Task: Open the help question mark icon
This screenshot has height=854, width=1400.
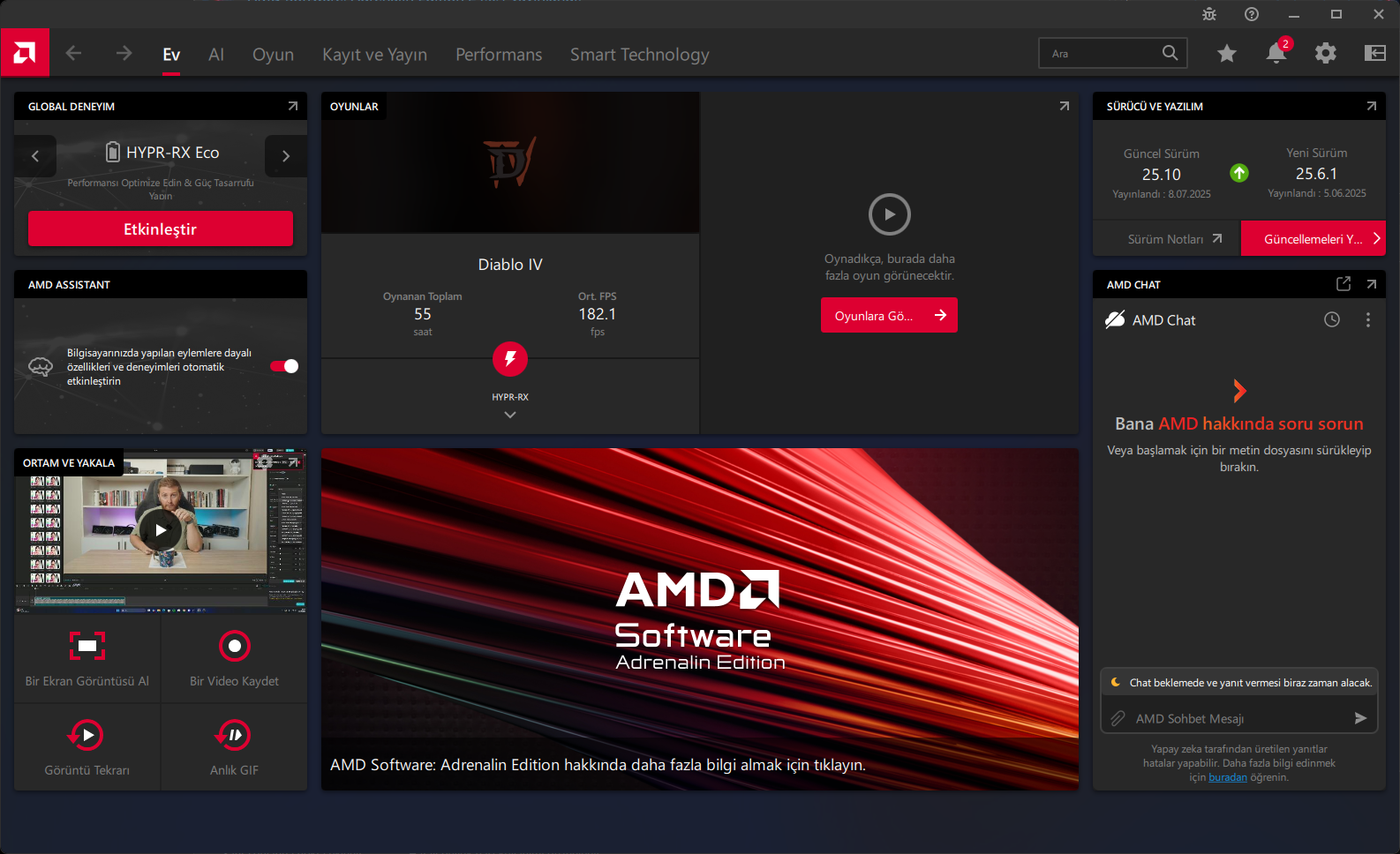Action: click(x=1252, y=14)
